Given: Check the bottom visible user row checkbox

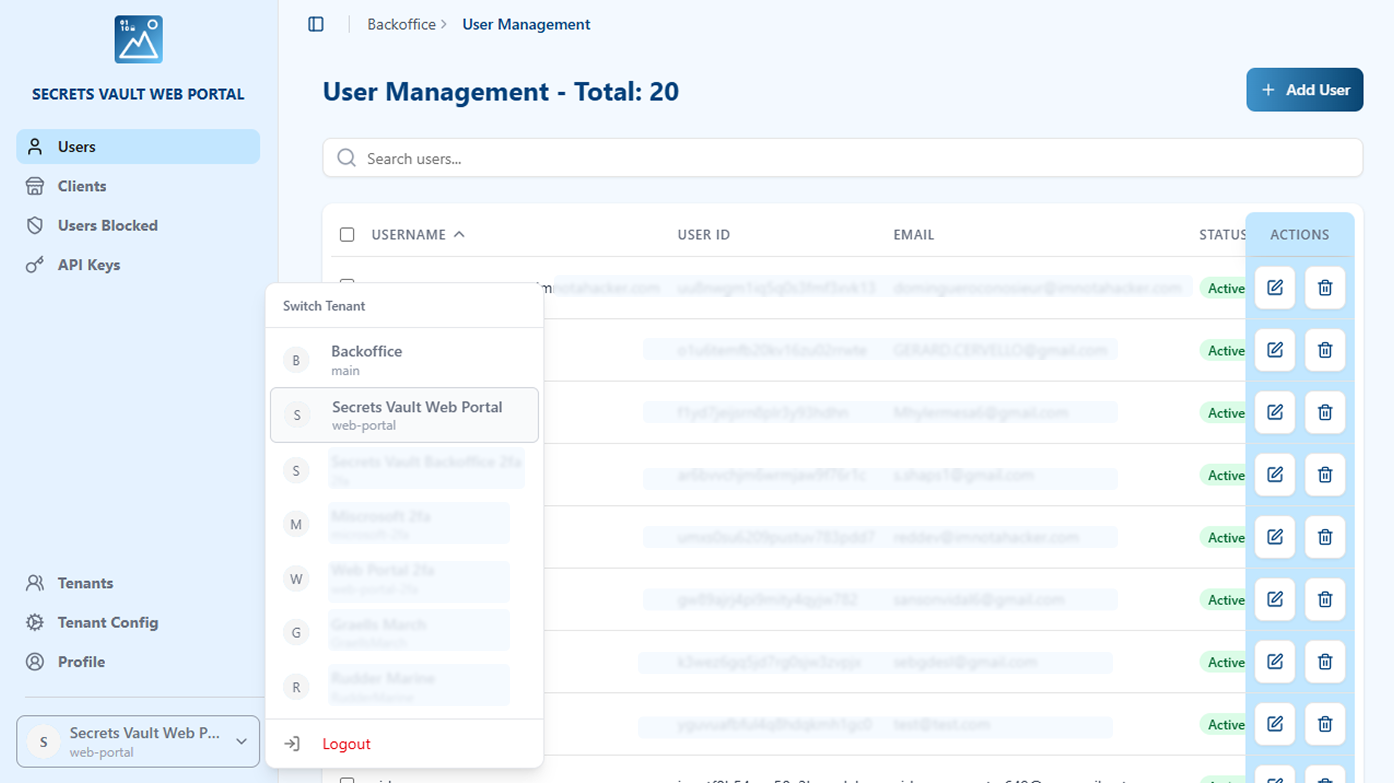Looking at the screenshot, I should pyautogui.click(x=347, y=781).
